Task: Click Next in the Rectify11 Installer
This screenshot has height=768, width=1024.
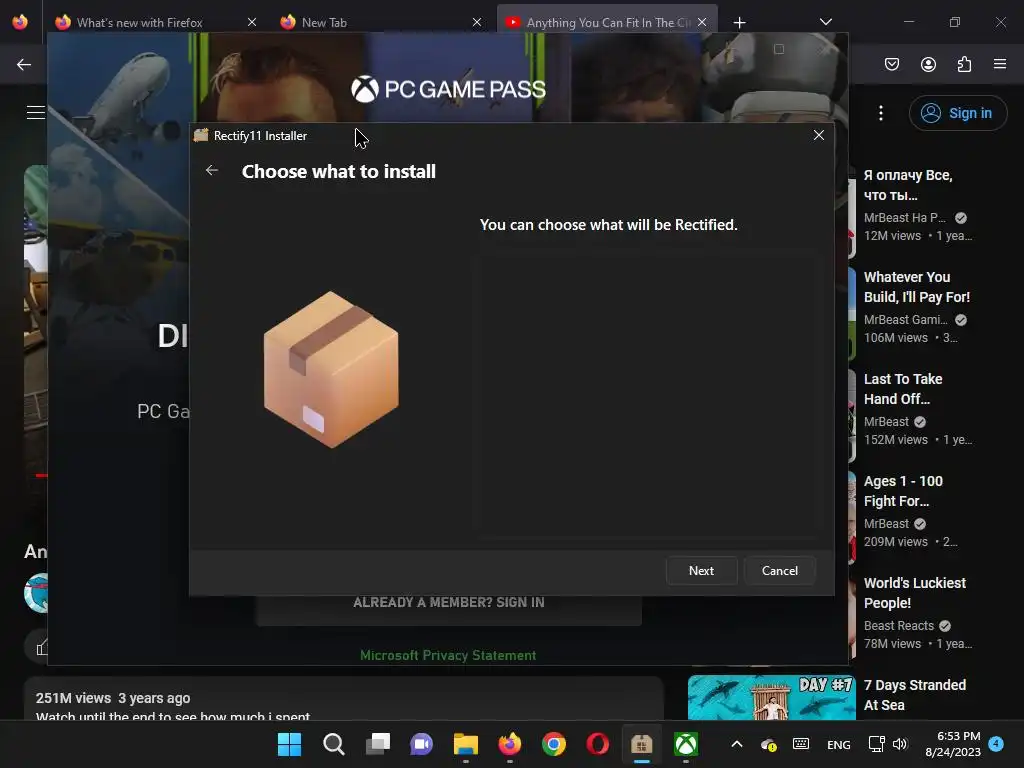Action: point(701,570)
